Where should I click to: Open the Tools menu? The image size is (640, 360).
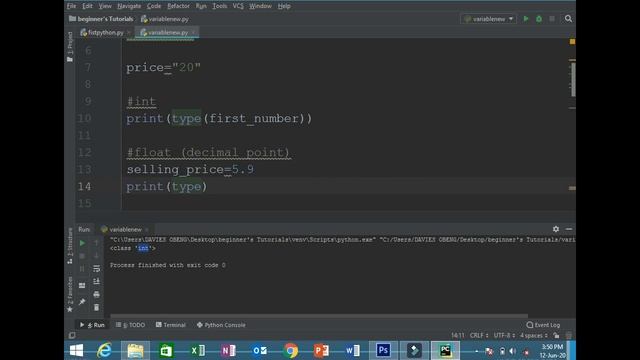point(220,6)
